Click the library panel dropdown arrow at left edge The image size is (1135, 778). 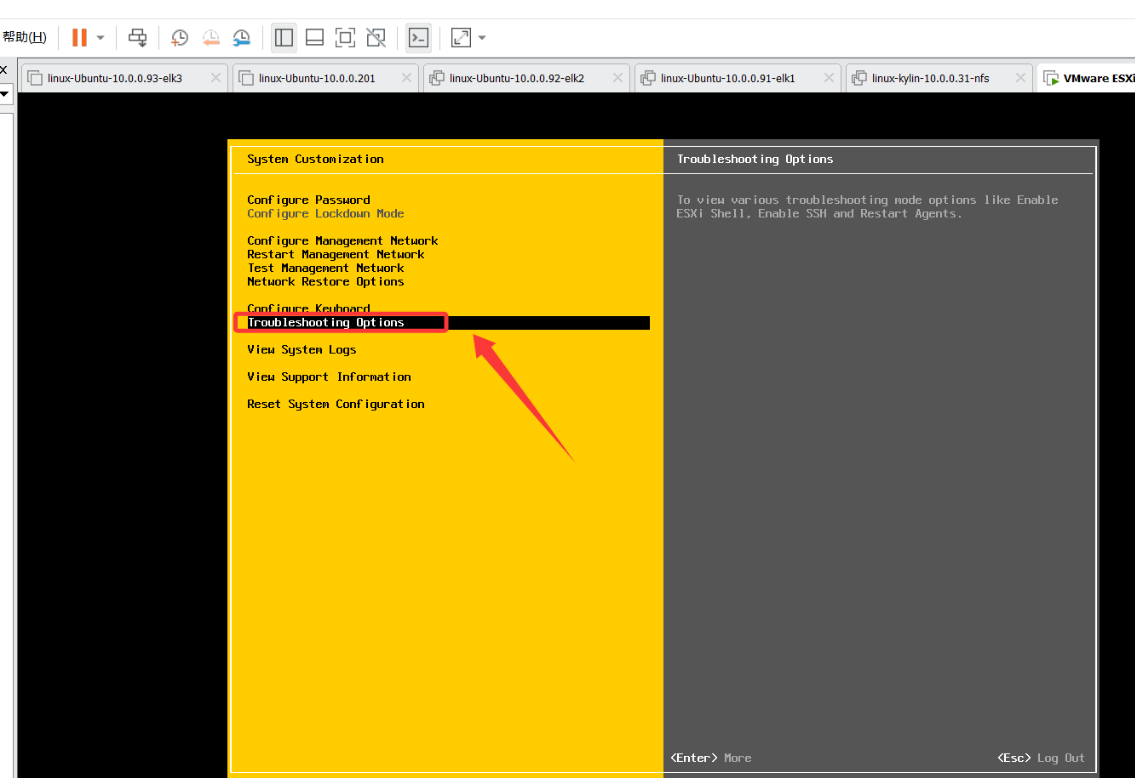tap(4, 95)
